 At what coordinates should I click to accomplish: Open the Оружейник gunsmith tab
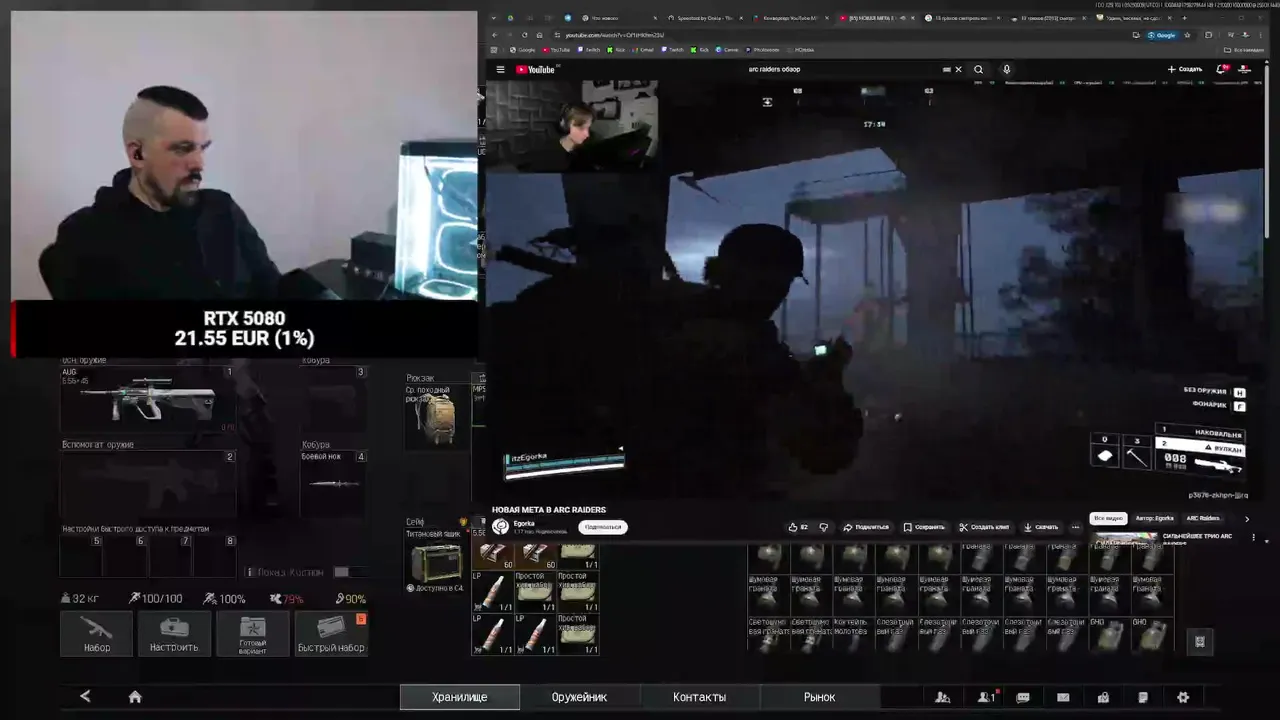(x=579, y=697)
